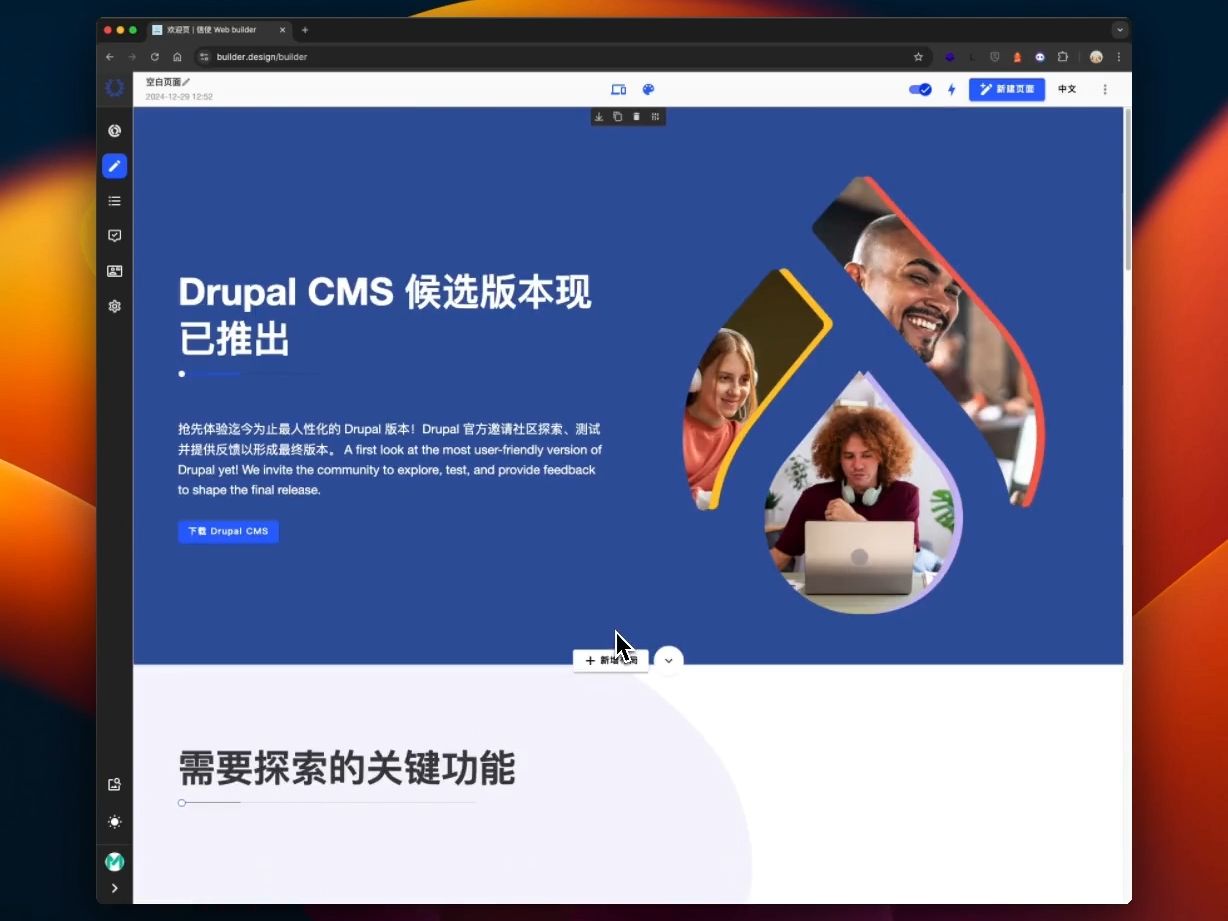The height and width of the screenshot is (921, 1228).
Task: Click the 新建页面 button
Action: click(x=1007, y=90)
